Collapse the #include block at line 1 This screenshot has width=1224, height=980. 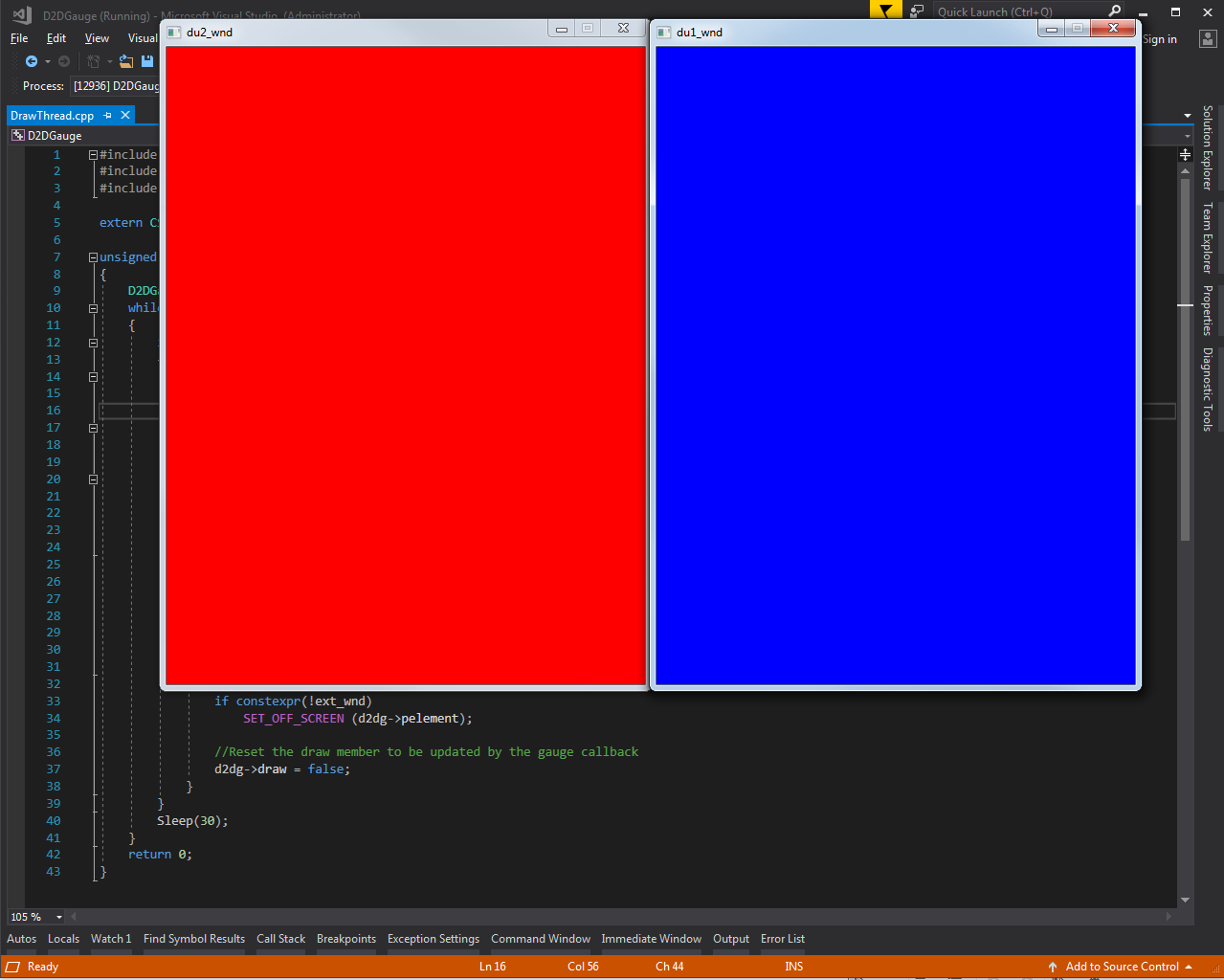pyautogui.click(x=93, y=155)
